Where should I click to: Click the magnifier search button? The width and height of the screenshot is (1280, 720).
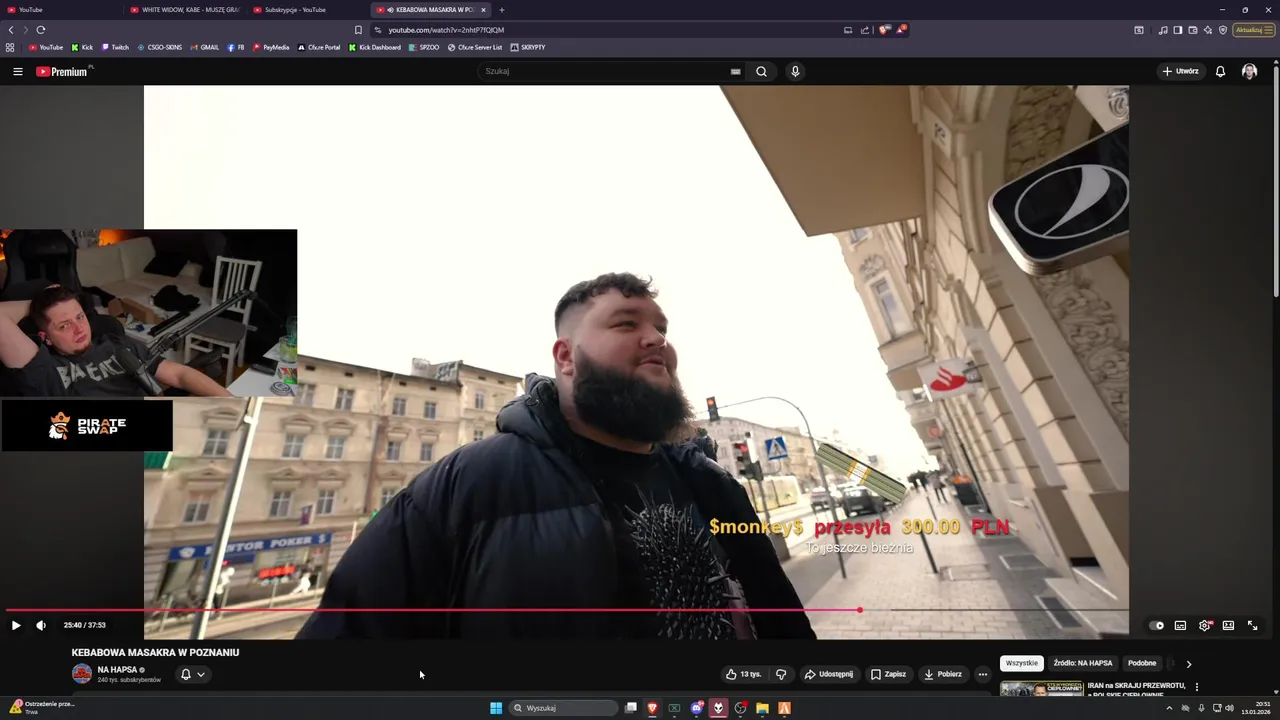pyautogui.click(x=761, y=71)
